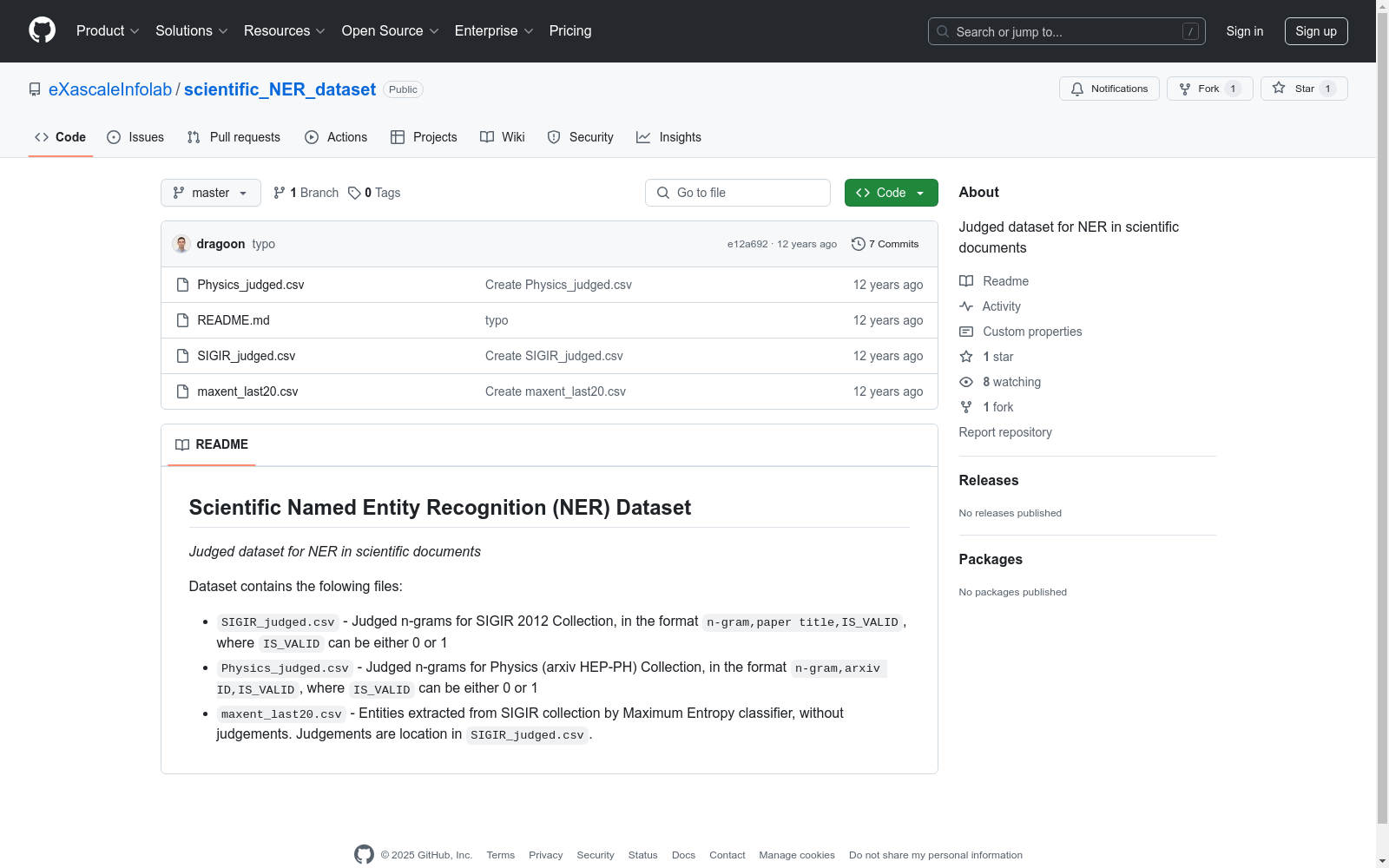Open the SIGIR_judged.csv file

pos(247,356)
